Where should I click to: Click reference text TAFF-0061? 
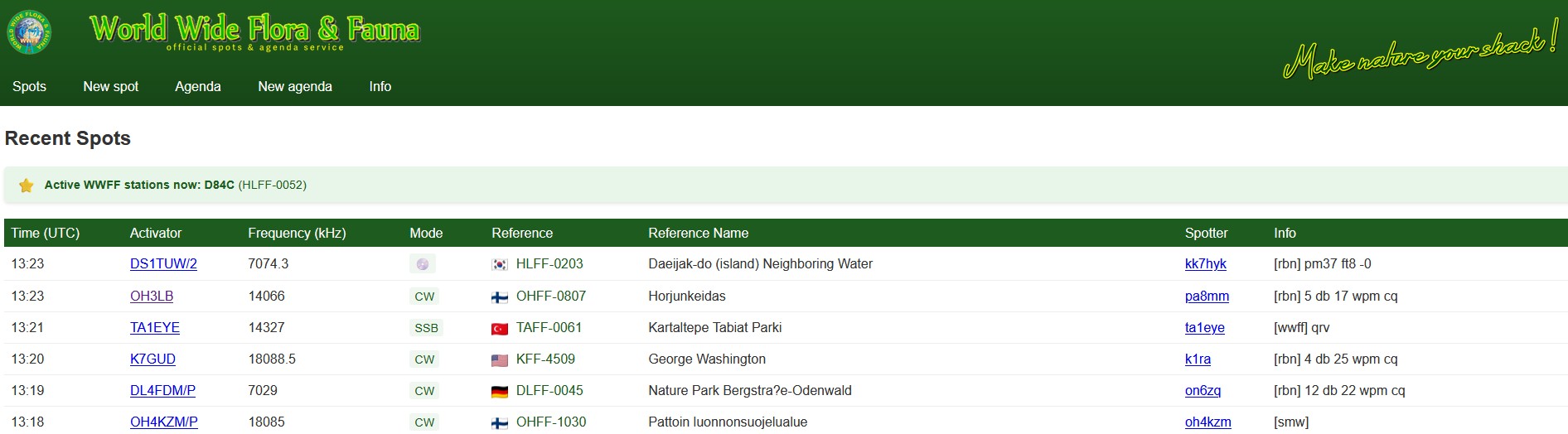[x=549, y=328]
